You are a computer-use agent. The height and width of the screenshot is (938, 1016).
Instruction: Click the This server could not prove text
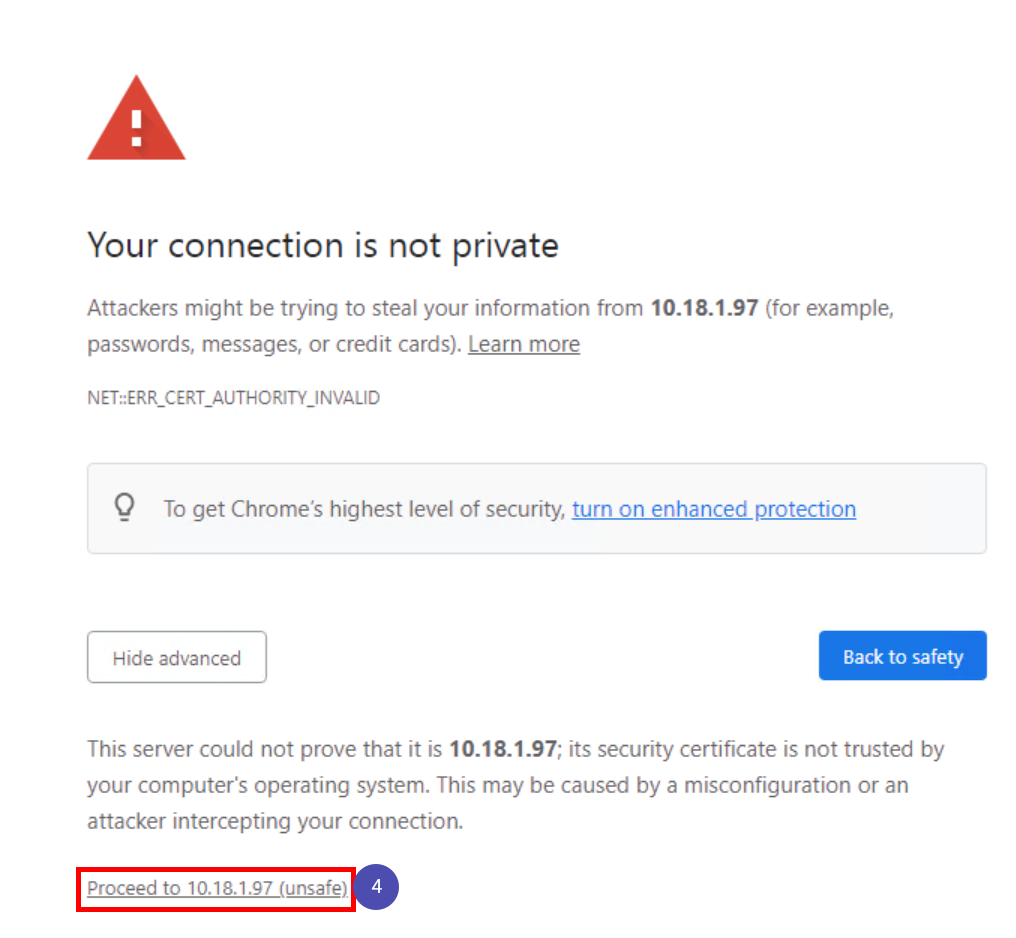click(264, 749)
